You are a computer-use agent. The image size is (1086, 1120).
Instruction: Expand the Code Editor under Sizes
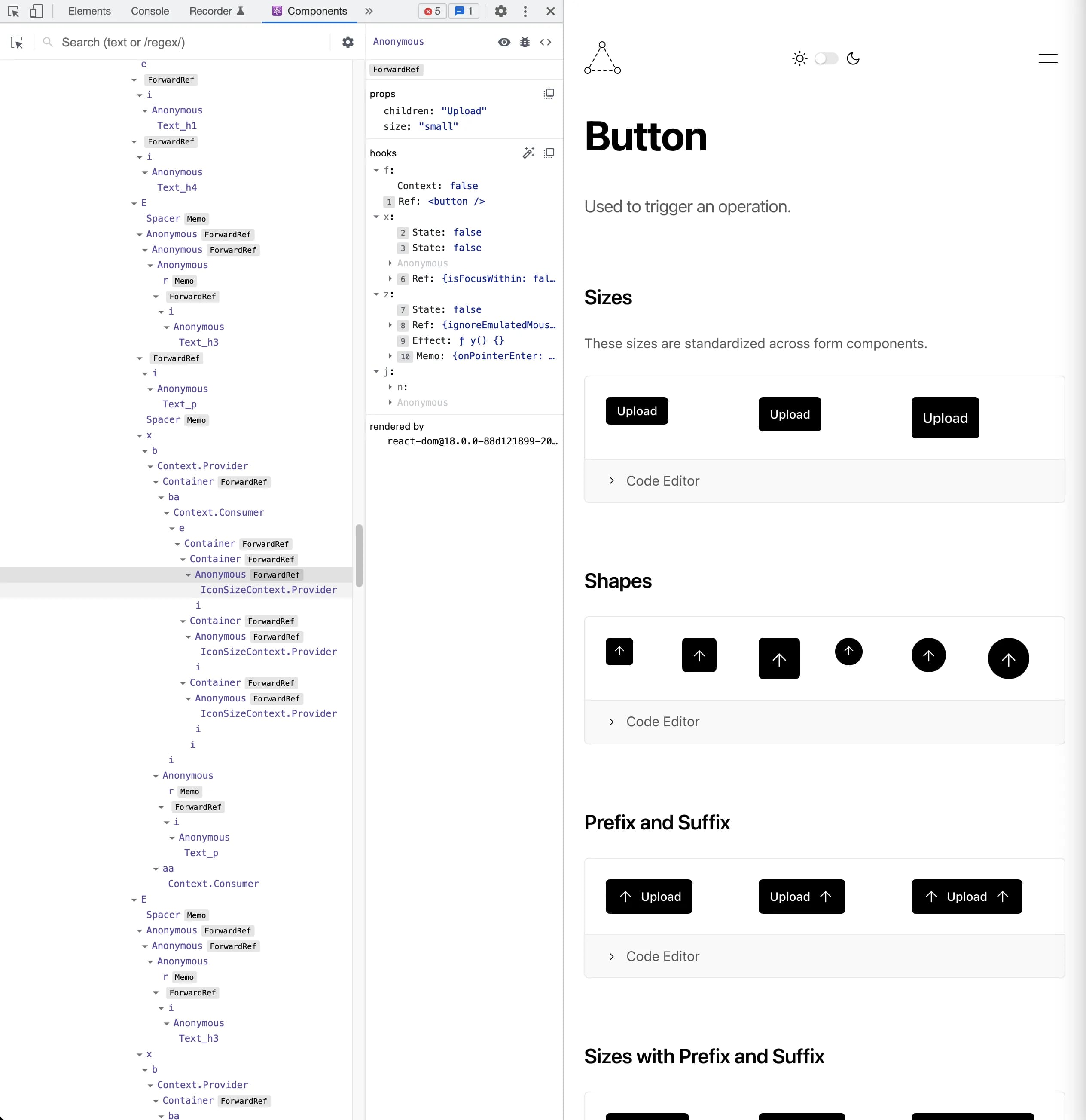[662, 480]
